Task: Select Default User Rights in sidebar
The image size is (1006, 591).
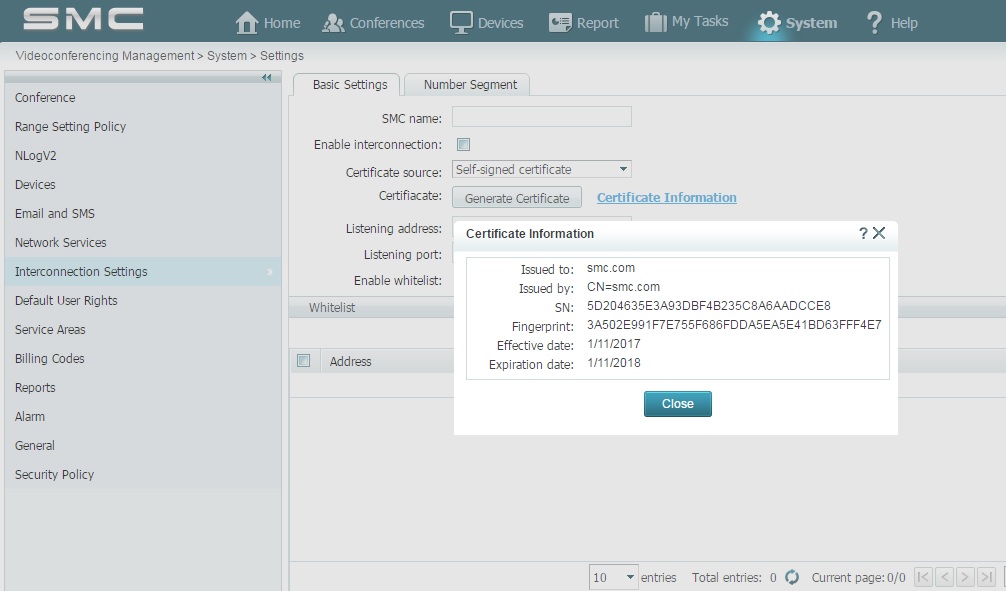Action: click(x=142, y=300)
